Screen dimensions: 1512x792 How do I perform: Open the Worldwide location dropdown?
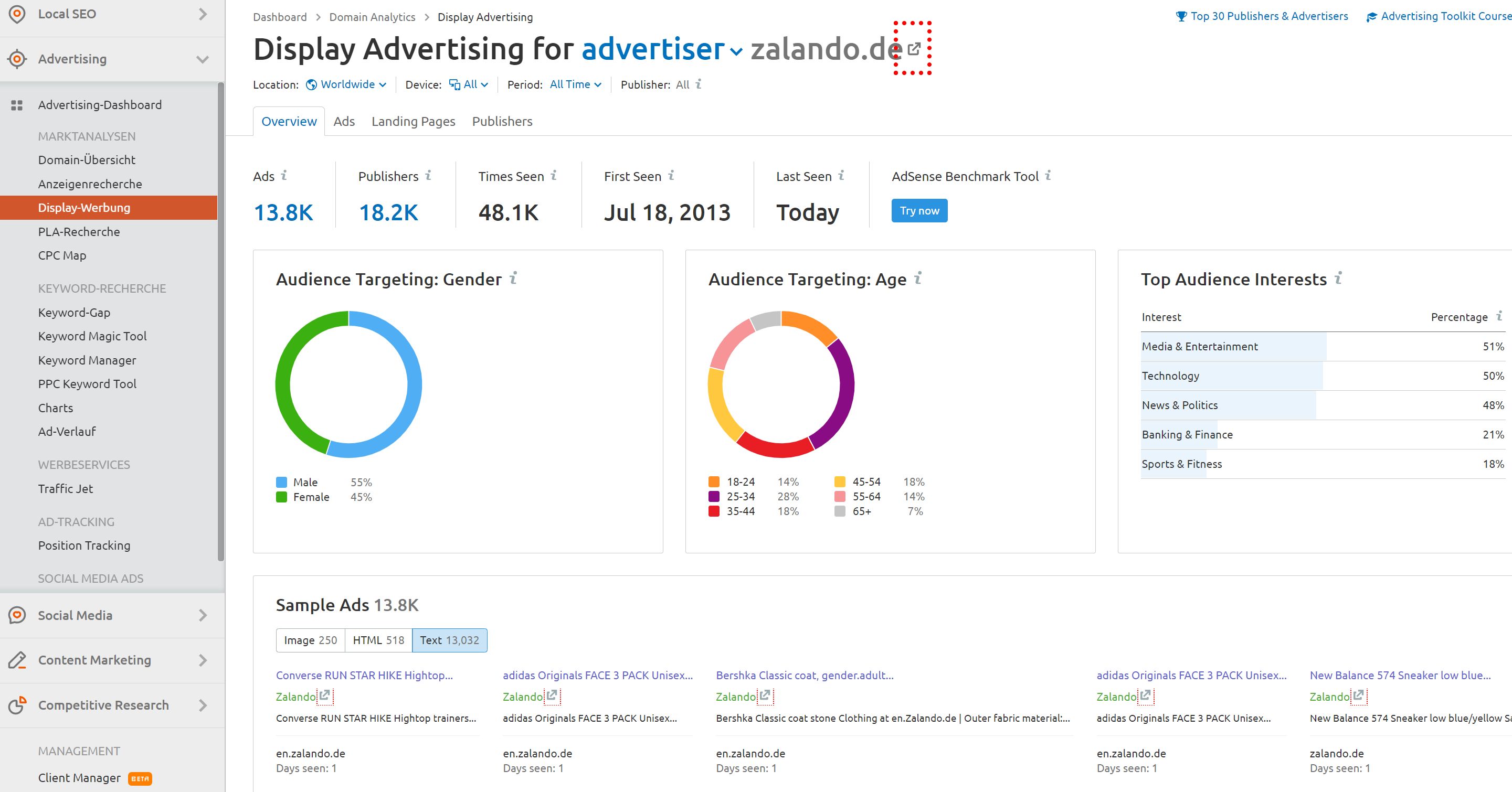tap(346, 84)
